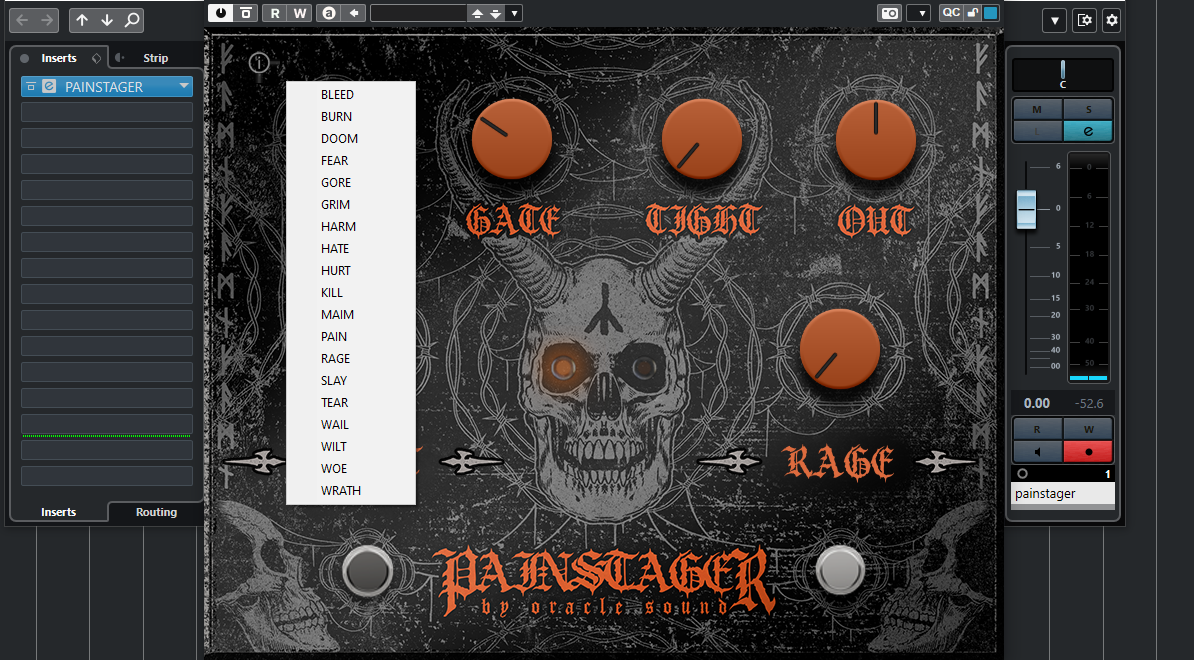Image resolution: width=1194 pixels, height=660 pixels.
Task: Click the channel volume fader handle
Action: point(1027,207)
